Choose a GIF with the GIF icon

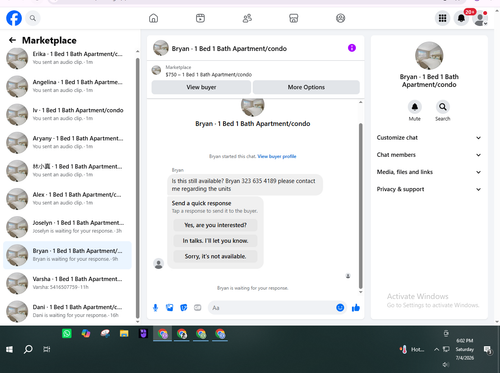(198, 308)
